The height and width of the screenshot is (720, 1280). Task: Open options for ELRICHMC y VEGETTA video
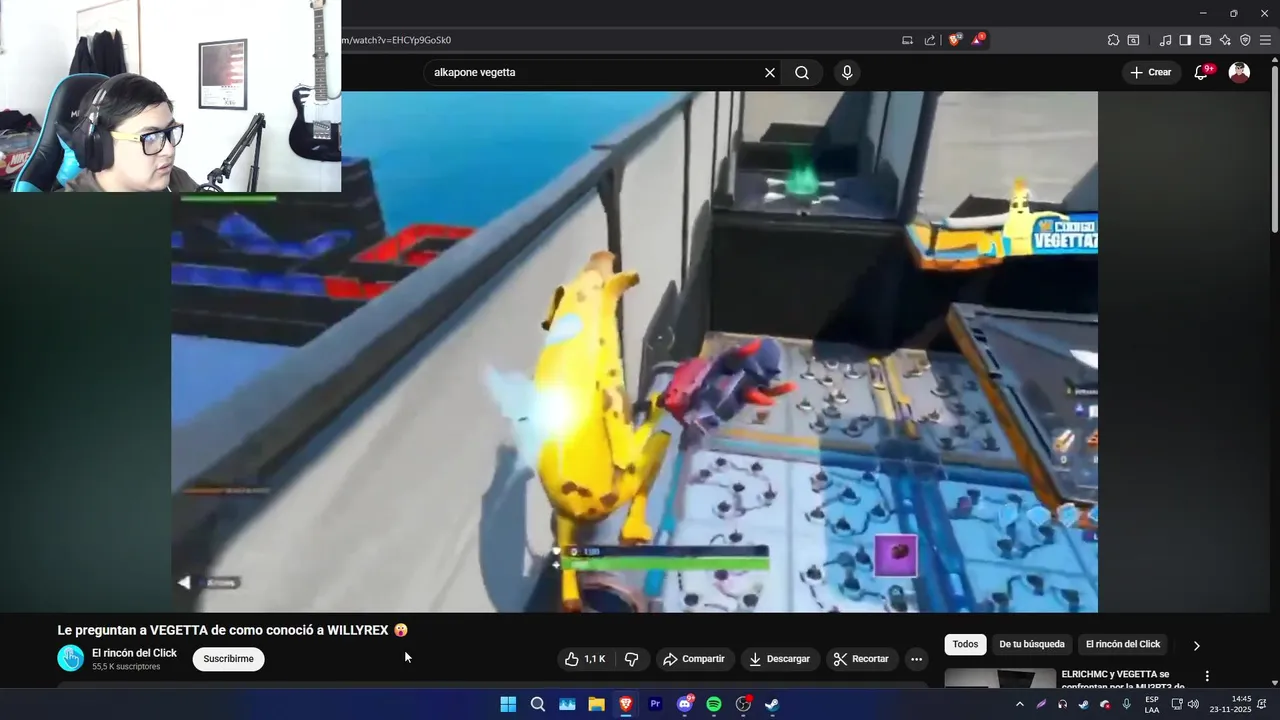(x=1207, y=676)
